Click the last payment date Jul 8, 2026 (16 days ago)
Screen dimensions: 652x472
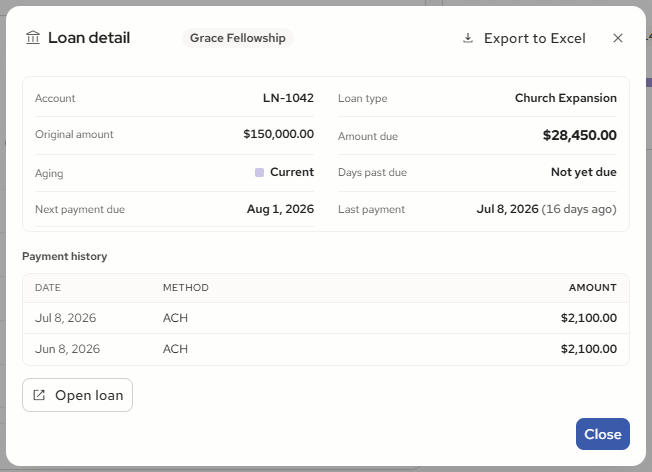(547, 209)
